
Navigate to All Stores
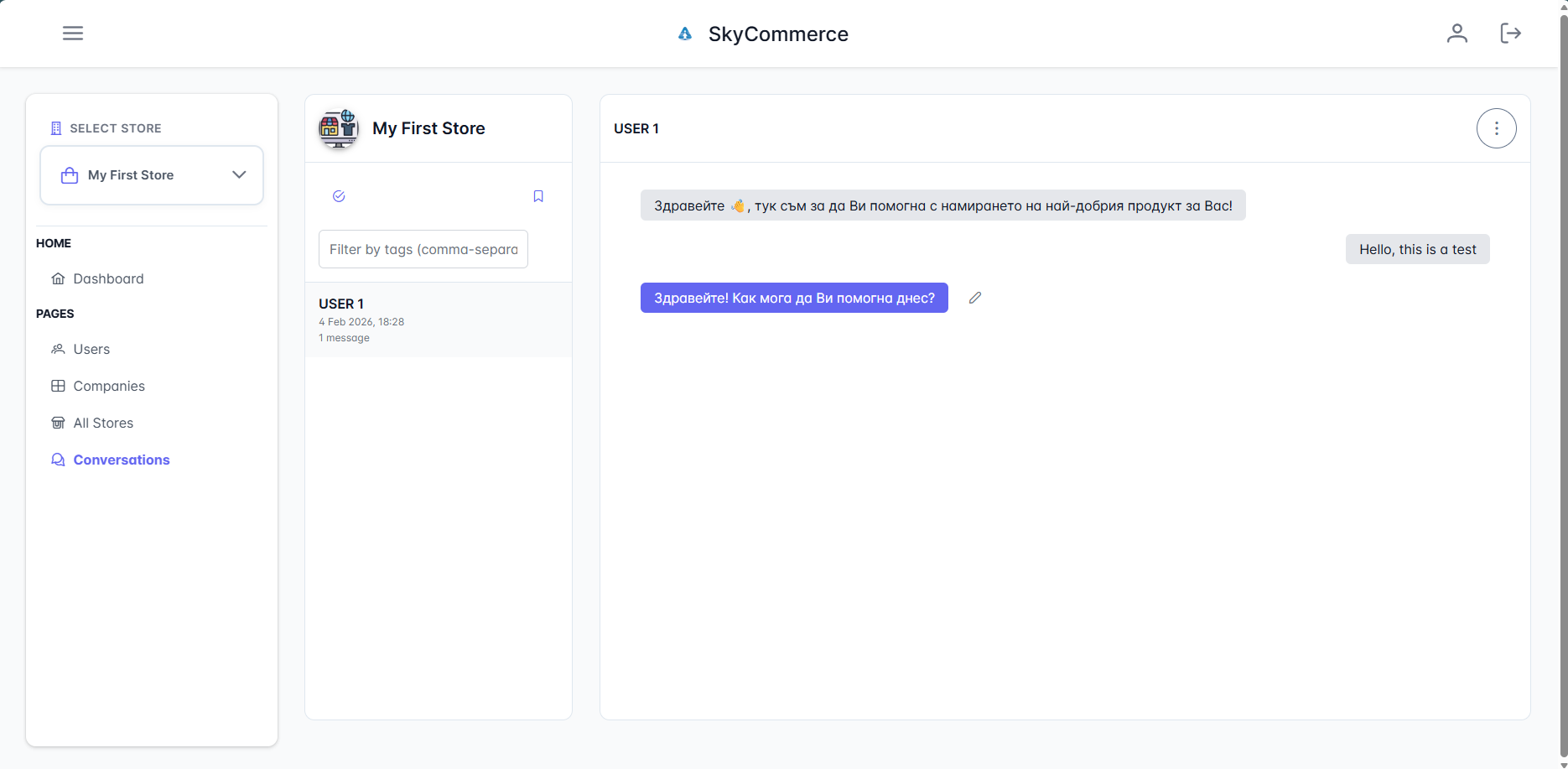coord(103,423)
